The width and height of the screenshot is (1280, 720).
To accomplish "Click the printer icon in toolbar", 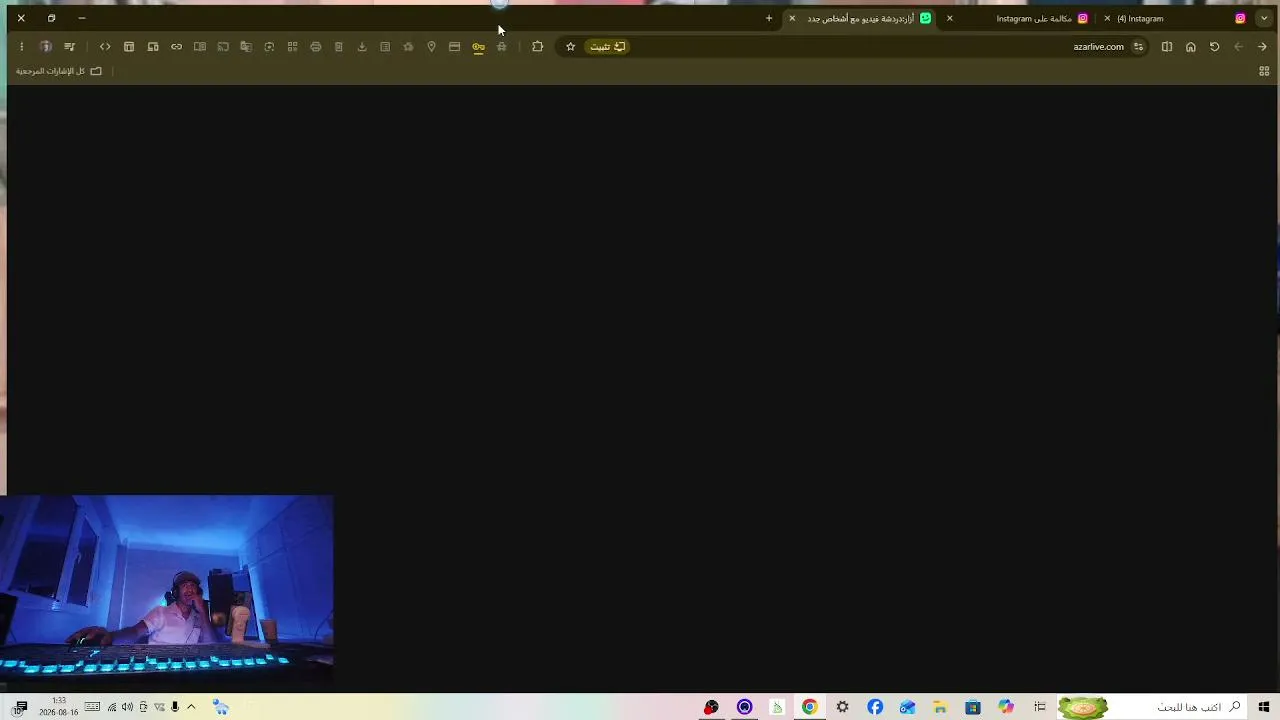I will tap(316, 47).
